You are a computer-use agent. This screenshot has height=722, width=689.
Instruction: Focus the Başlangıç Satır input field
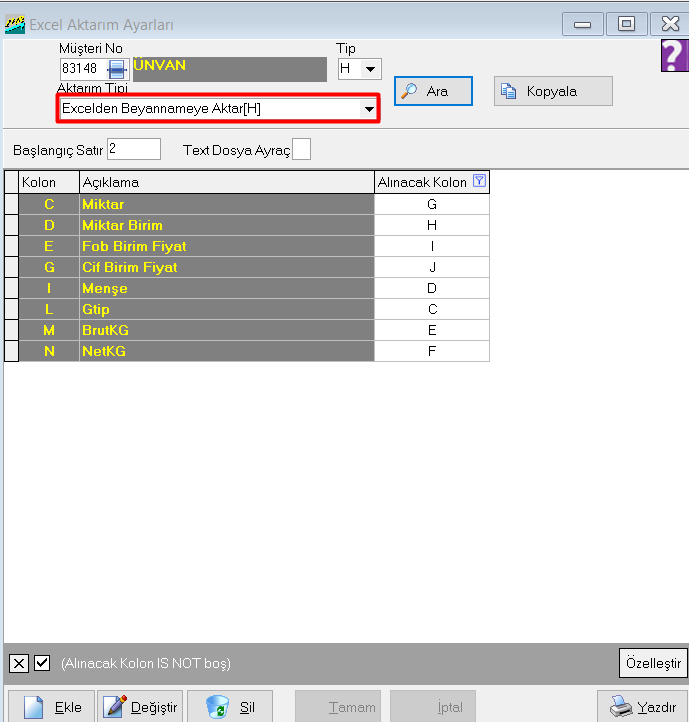[134, 149]
